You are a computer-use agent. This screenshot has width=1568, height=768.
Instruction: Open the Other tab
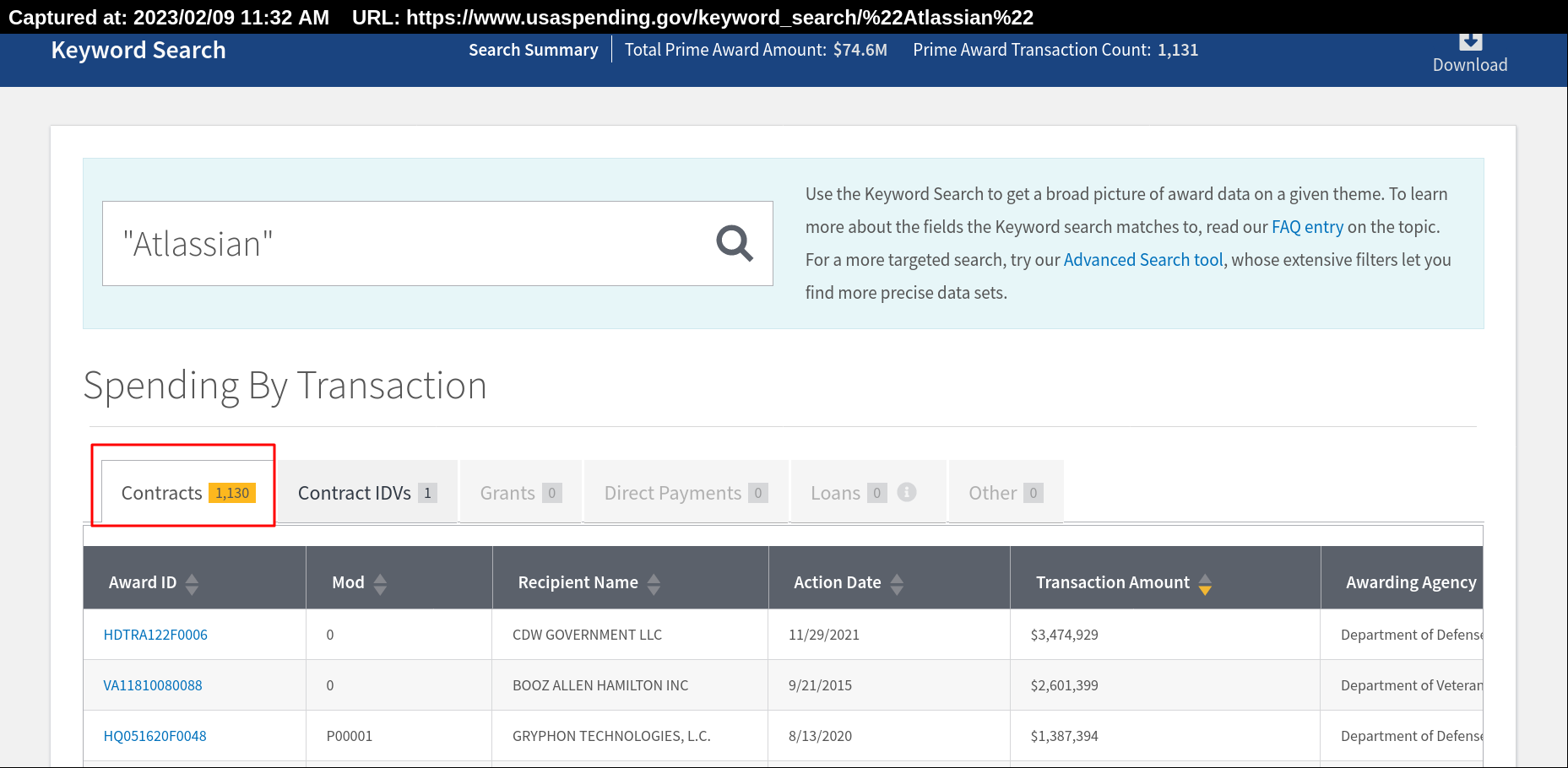[x=1006, y=492]
